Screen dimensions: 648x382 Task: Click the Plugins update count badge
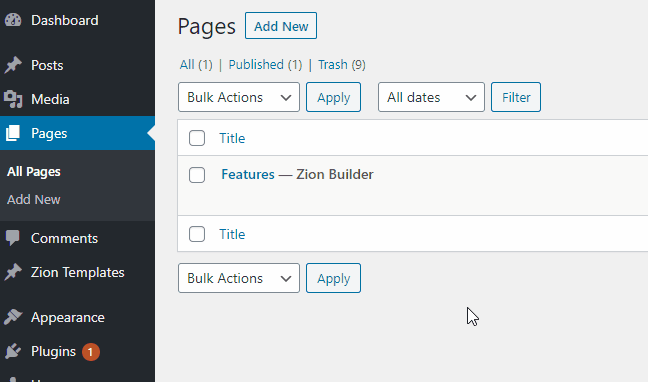coord(91,352)
